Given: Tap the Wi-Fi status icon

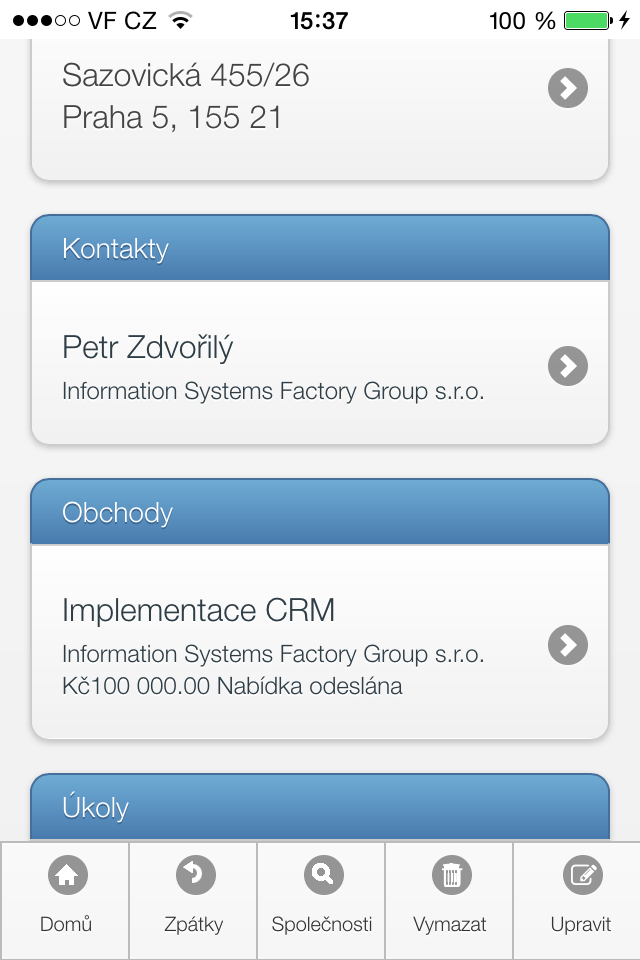Looking at the screenshot, I should coord(181,20).
